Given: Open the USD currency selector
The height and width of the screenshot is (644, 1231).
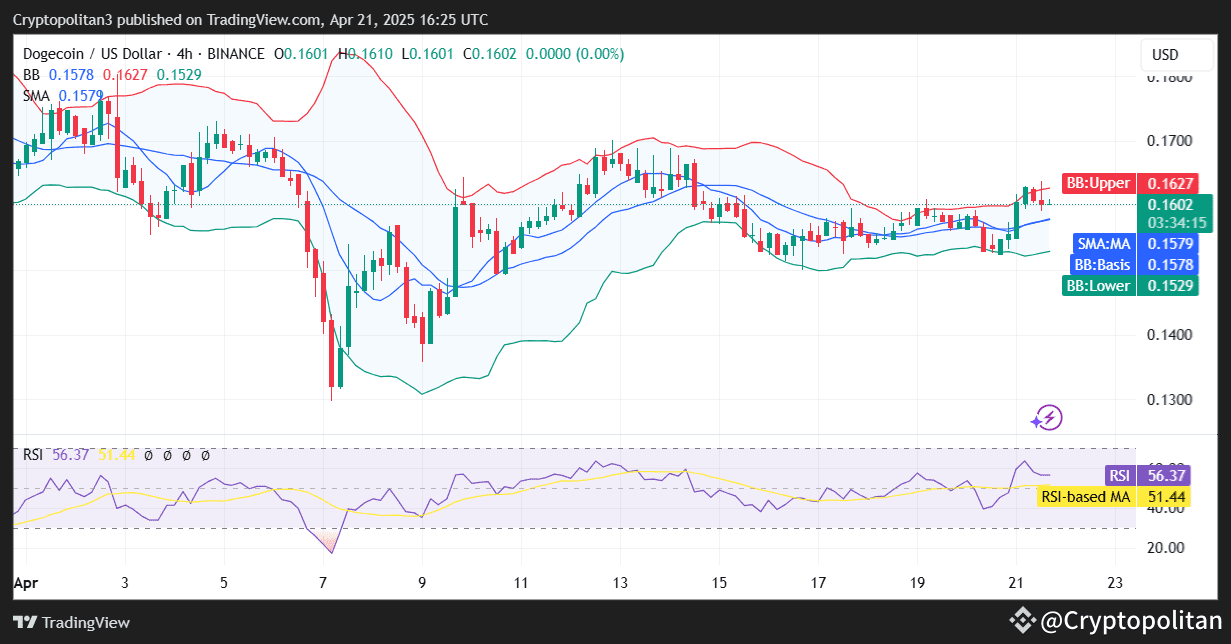Looking at the screenshot, I should tap(1176, 54).
